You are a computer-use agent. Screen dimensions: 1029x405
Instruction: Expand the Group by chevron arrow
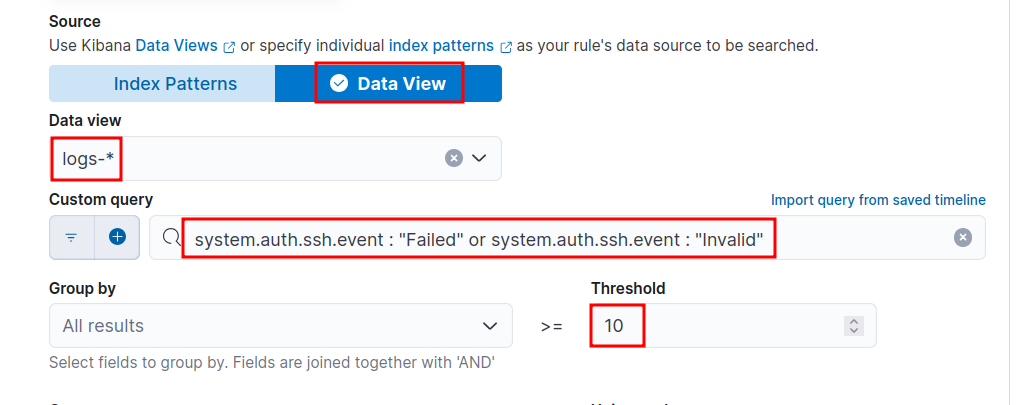click(x=490, y=326)
